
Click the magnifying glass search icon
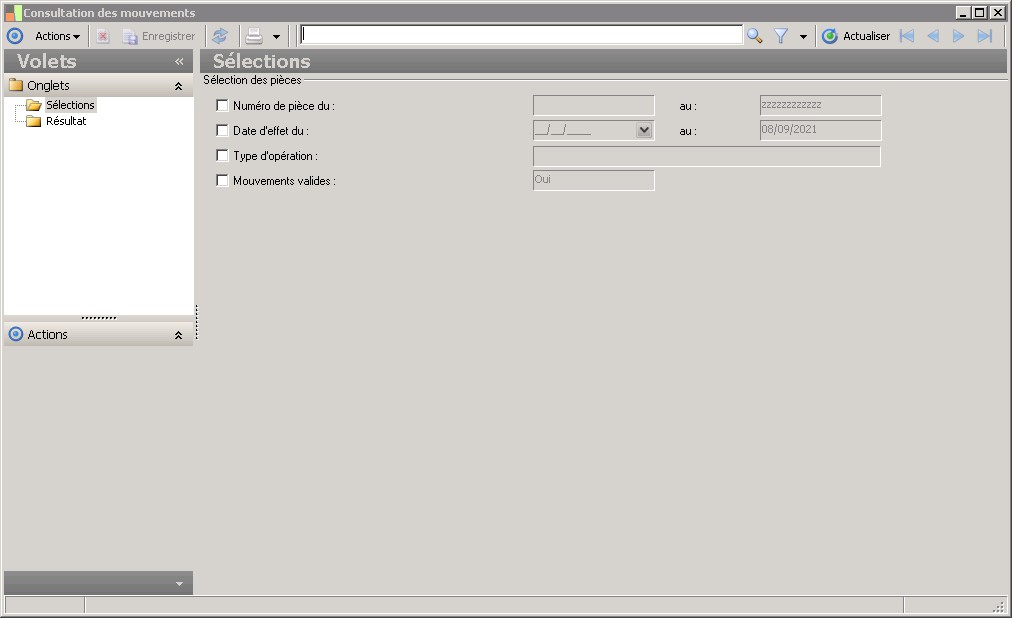coord(754,36)
